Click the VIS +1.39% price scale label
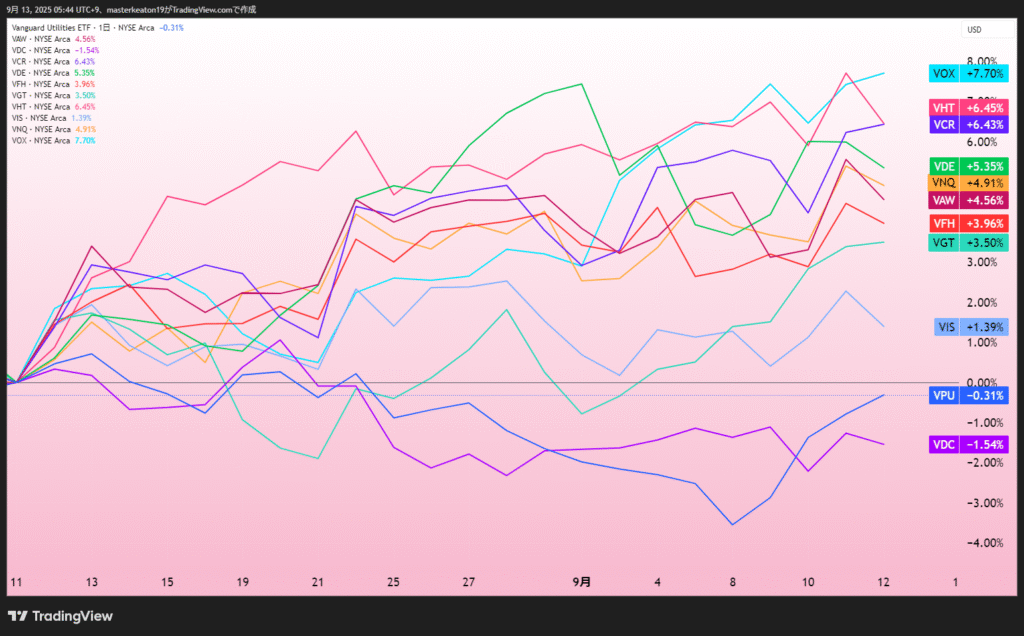The height and width of the screenshot is (636, 1024). (971, 326)
